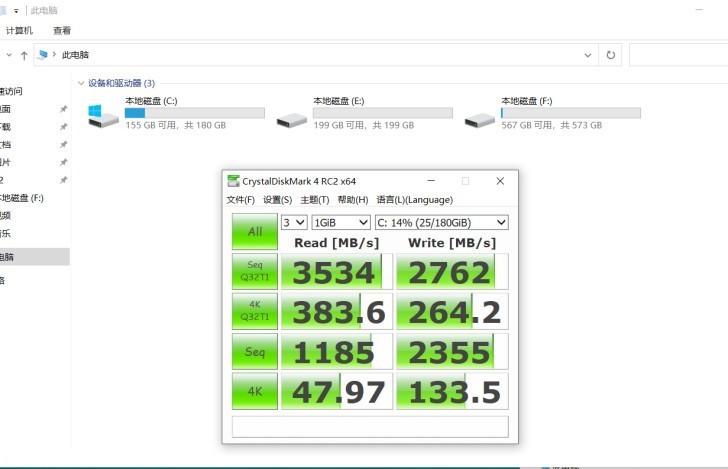Open the target drive dropdown C: 14%
This screenshot has width=728, height=469.
click(442, 222)
